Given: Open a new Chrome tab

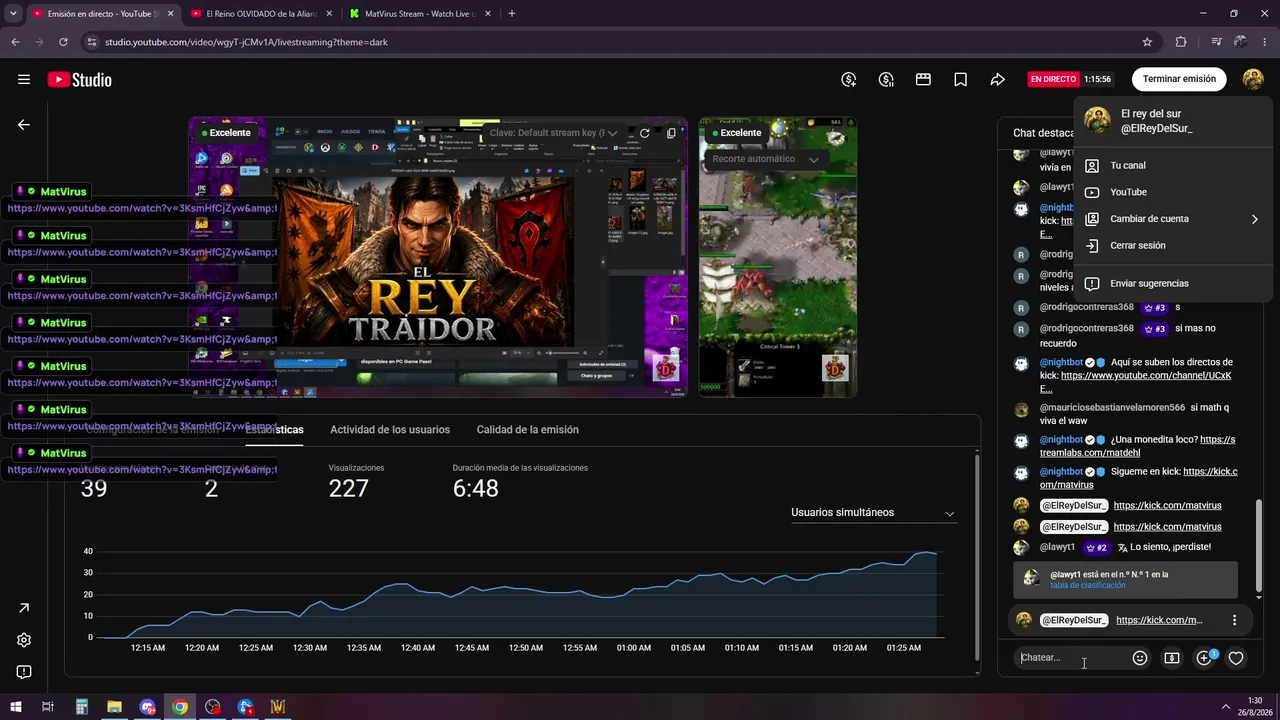Looking at the screenshot, I should coord(512,14).
